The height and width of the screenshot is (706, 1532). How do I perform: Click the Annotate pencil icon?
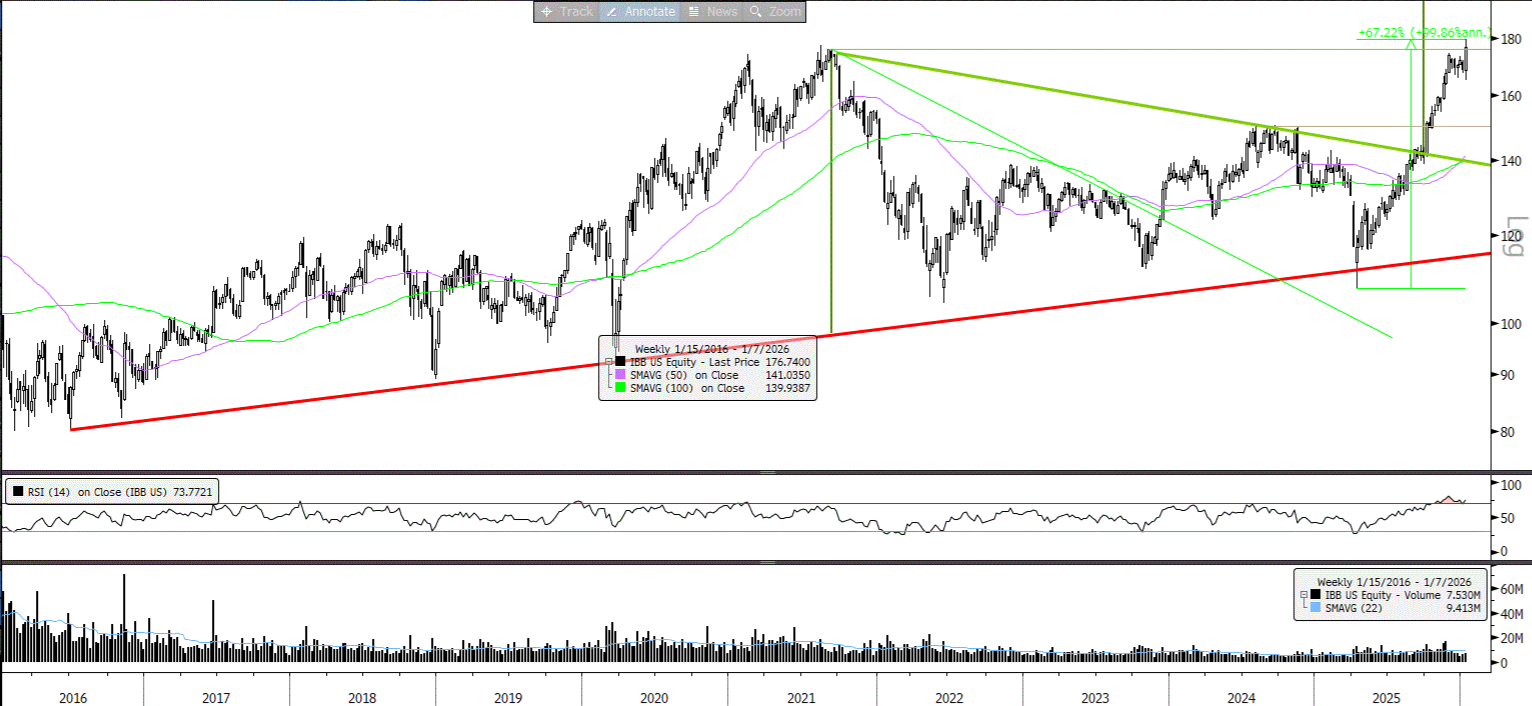tap(612, 12)
